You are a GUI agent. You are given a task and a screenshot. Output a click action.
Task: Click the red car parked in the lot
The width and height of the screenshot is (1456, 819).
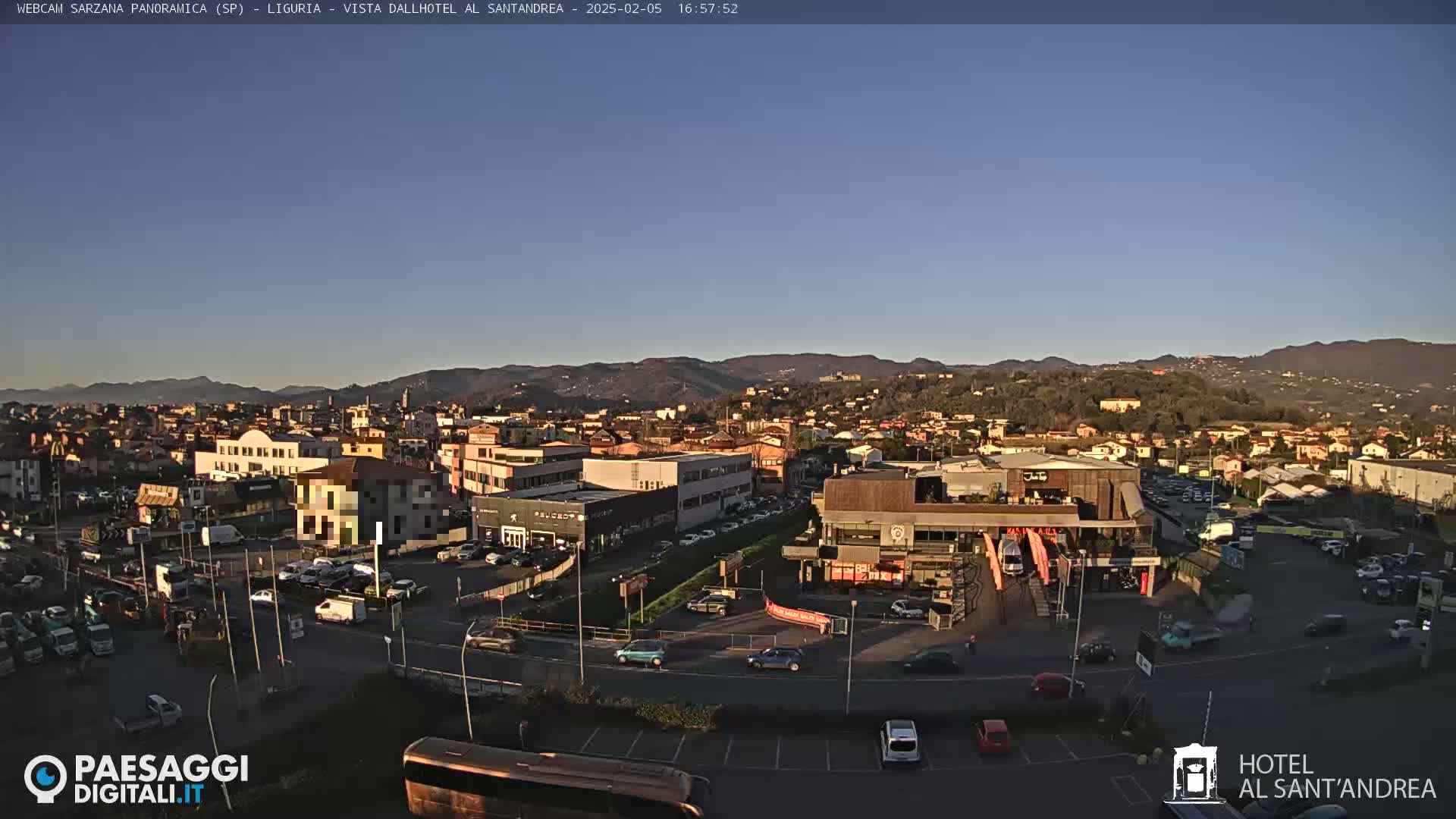(993, 736)
